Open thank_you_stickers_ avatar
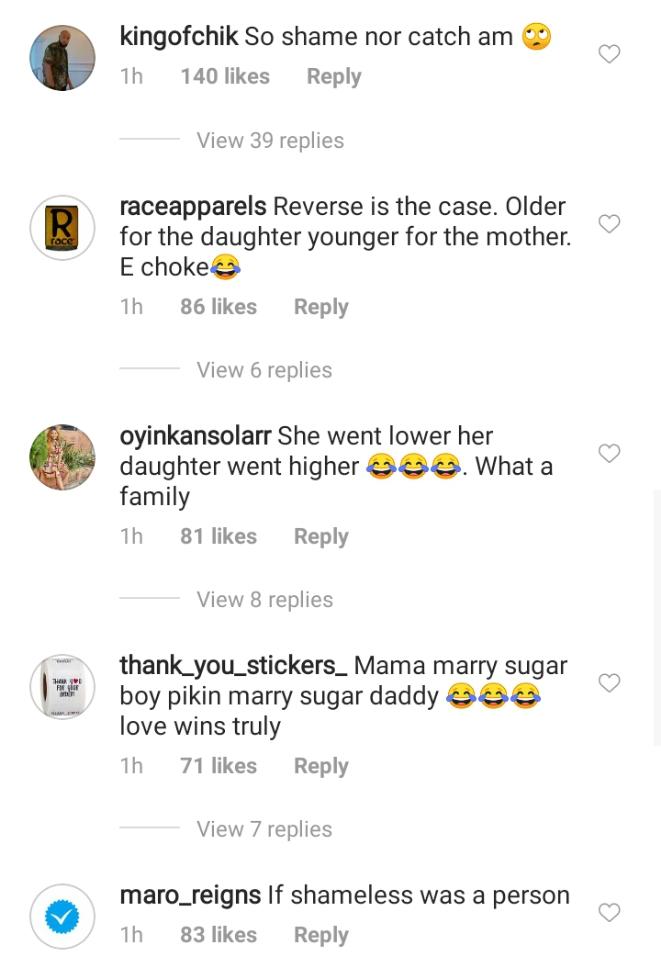Screen dimensions: 661x974 tap(63, 687)
